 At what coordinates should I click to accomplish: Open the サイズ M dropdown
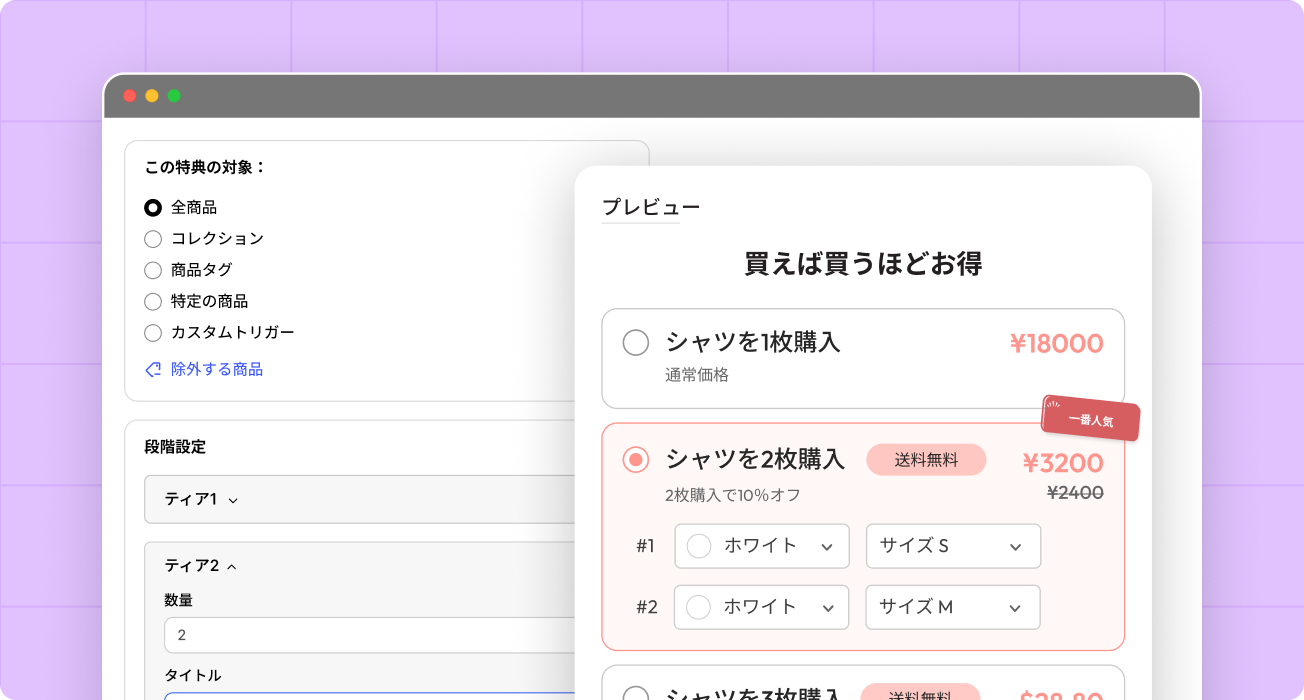[953, 607]
